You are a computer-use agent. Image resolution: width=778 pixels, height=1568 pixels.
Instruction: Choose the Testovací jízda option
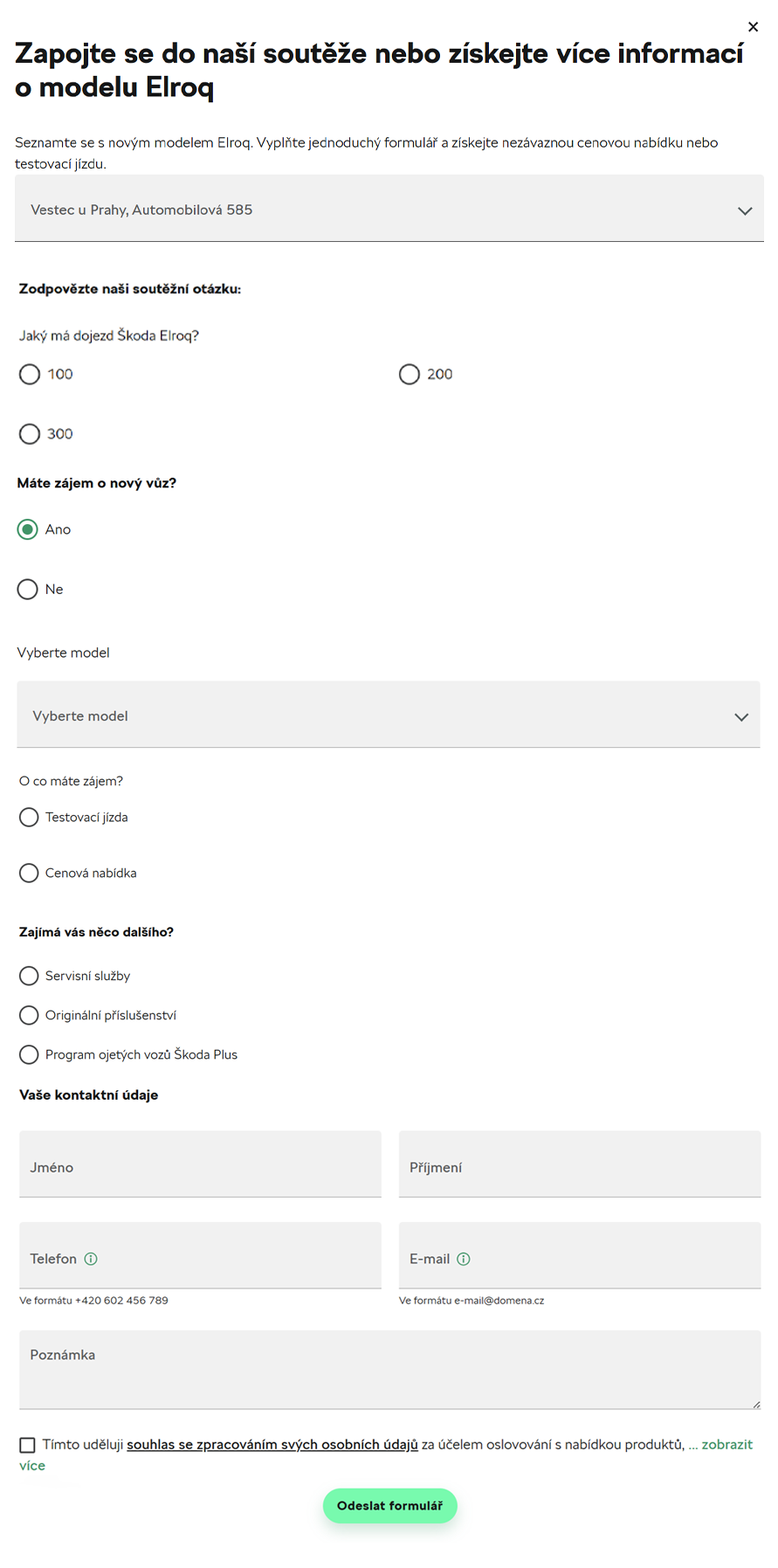tap(29, 817)
